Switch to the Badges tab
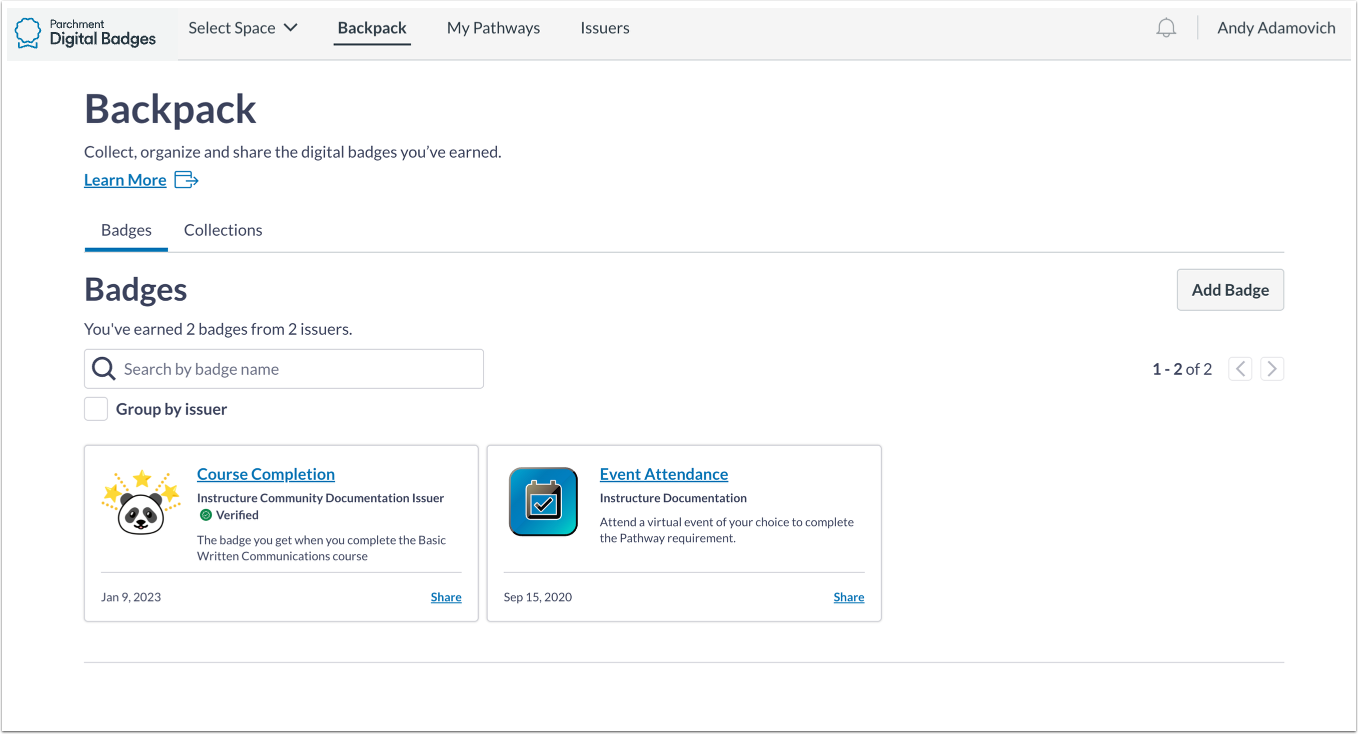This screenshot has height=734, width=1358. 126,230
